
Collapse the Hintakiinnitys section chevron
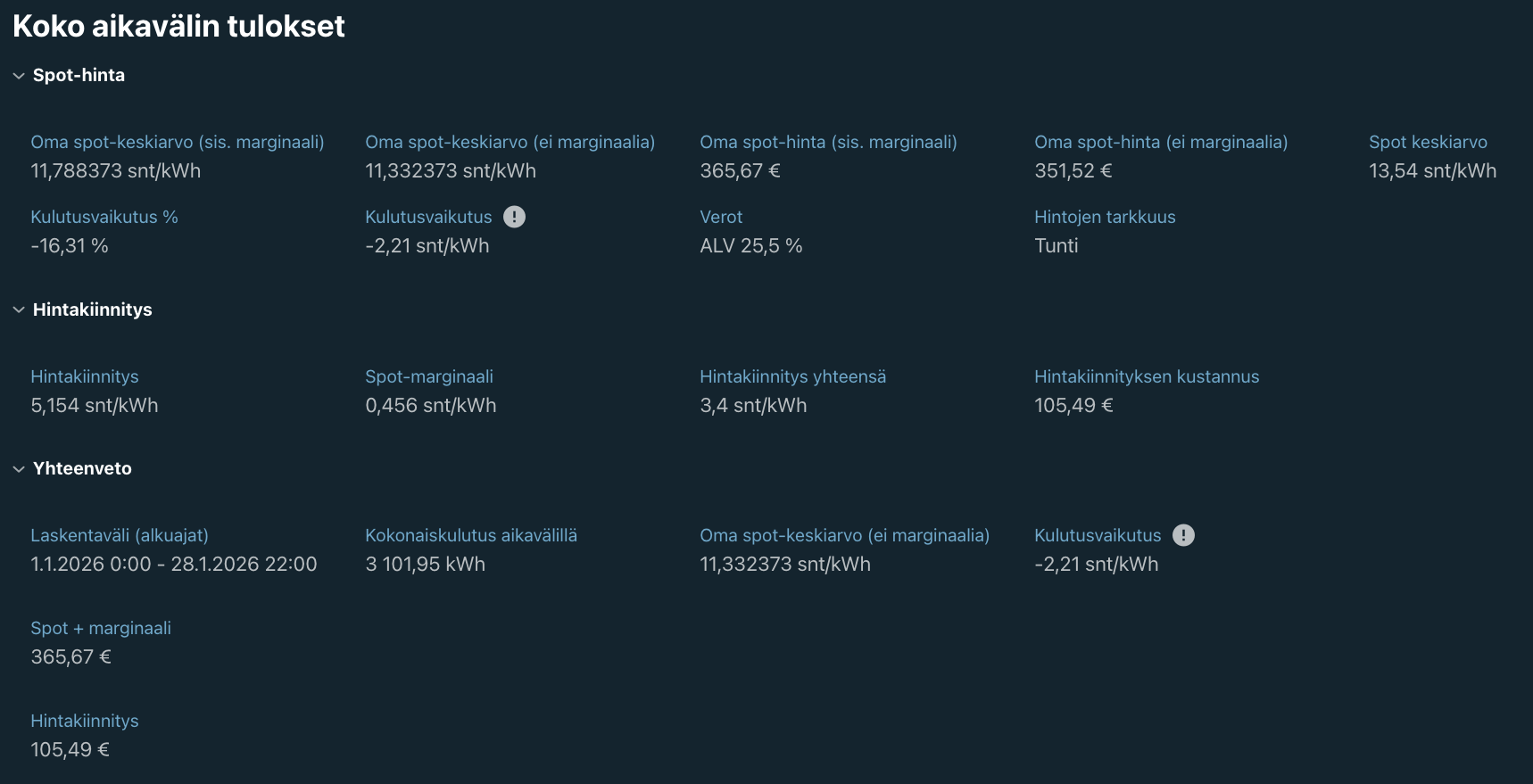(19, 309)
